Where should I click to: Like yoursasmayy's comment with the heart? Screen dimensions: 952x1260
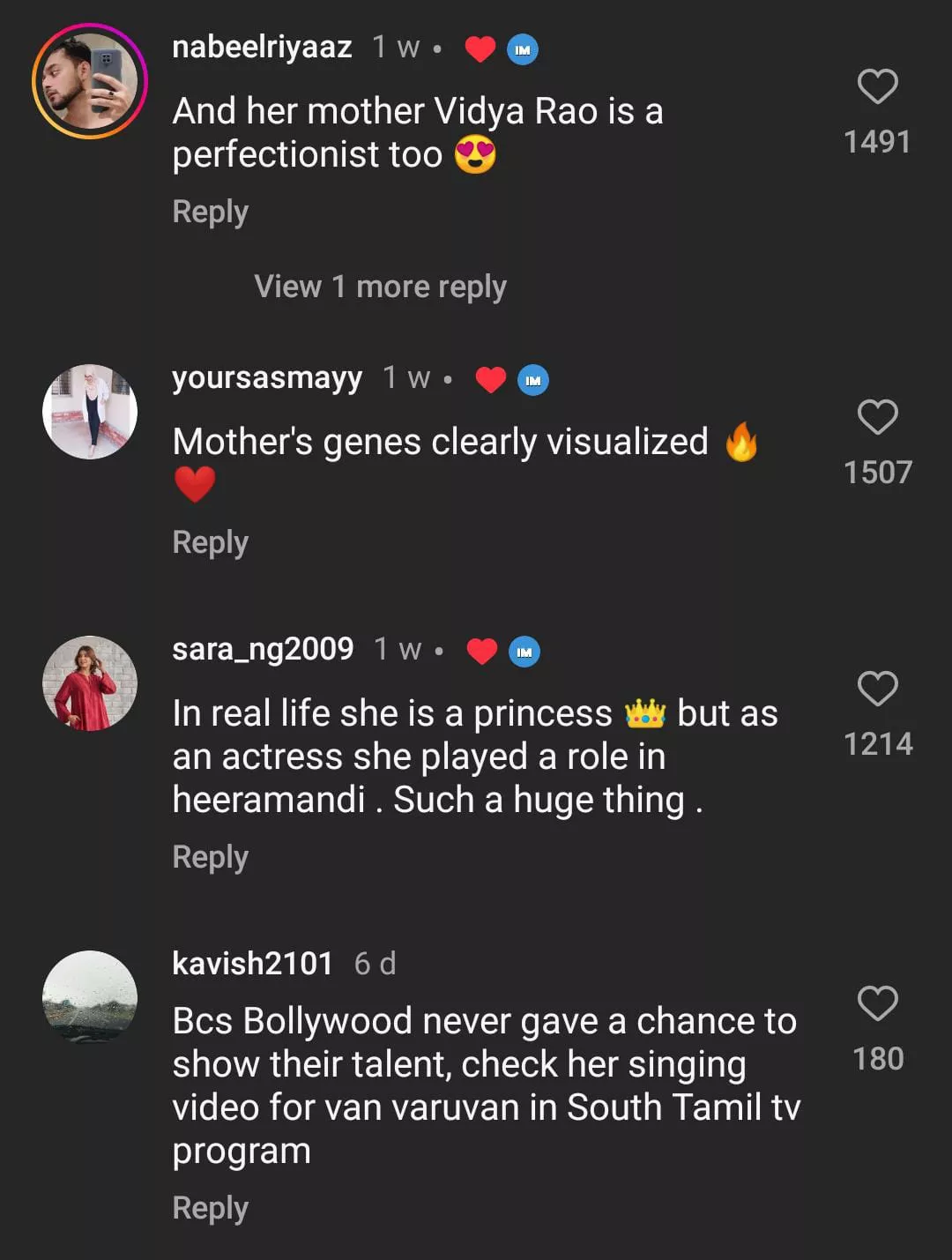pos(877,417)
